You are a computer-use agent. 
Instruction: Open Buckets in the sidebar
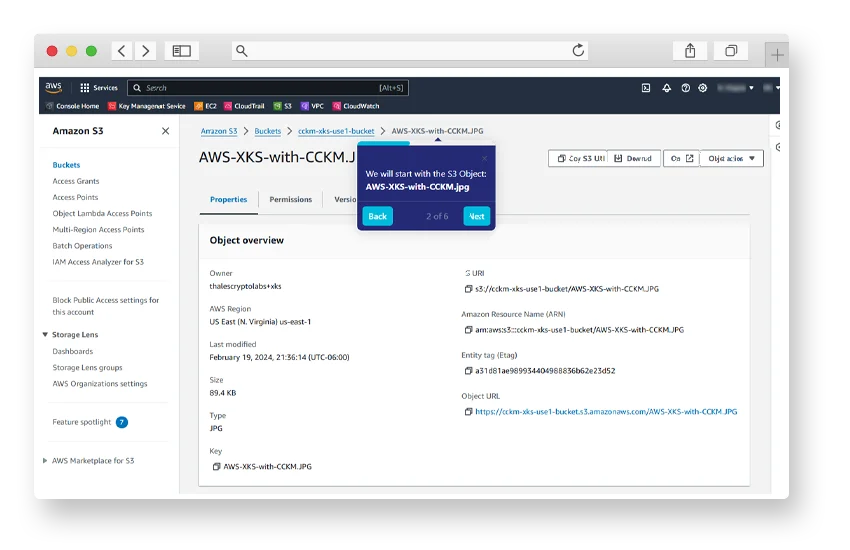[x=66, y=165]
